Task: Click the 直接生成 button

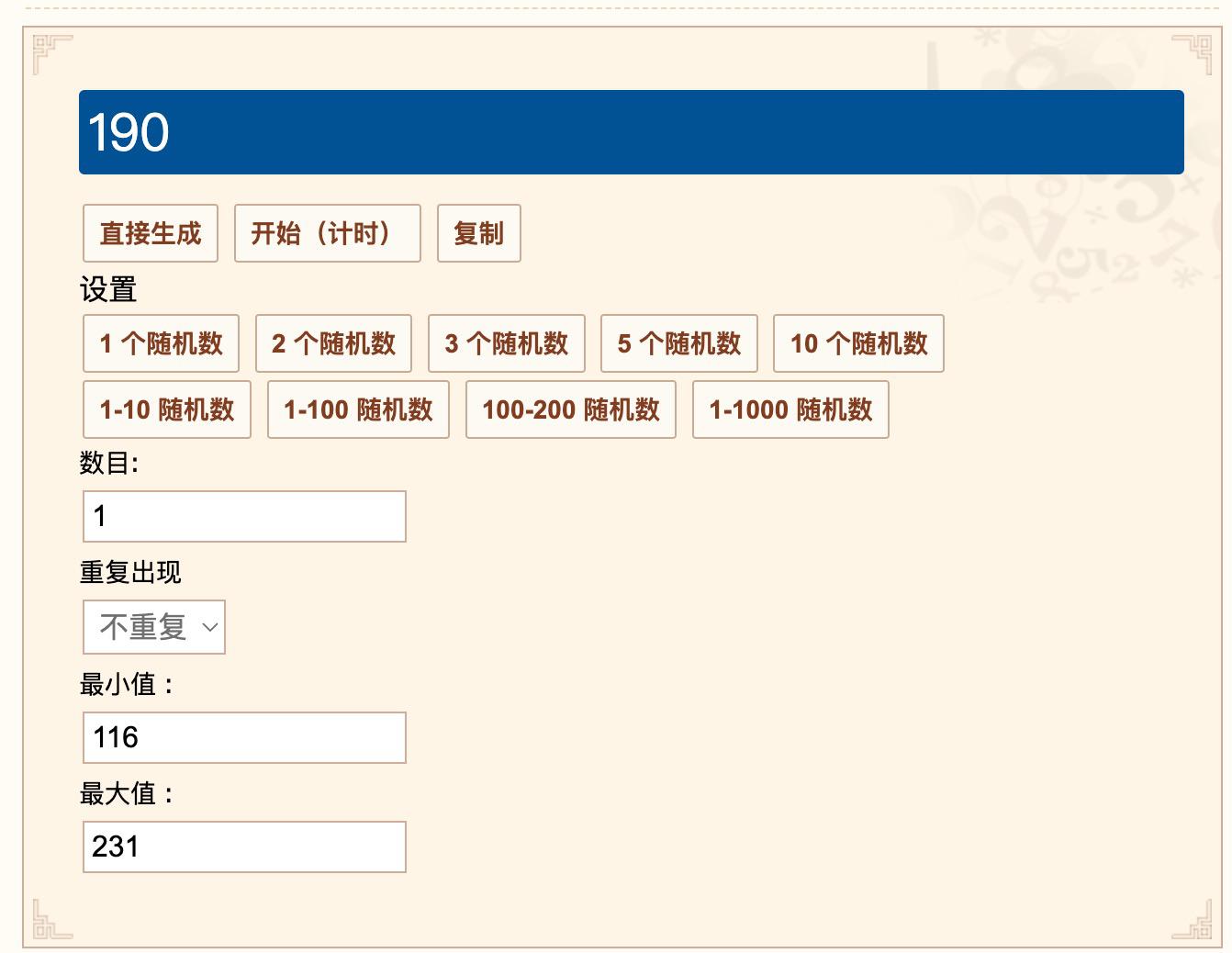Action: click(151, 233)
